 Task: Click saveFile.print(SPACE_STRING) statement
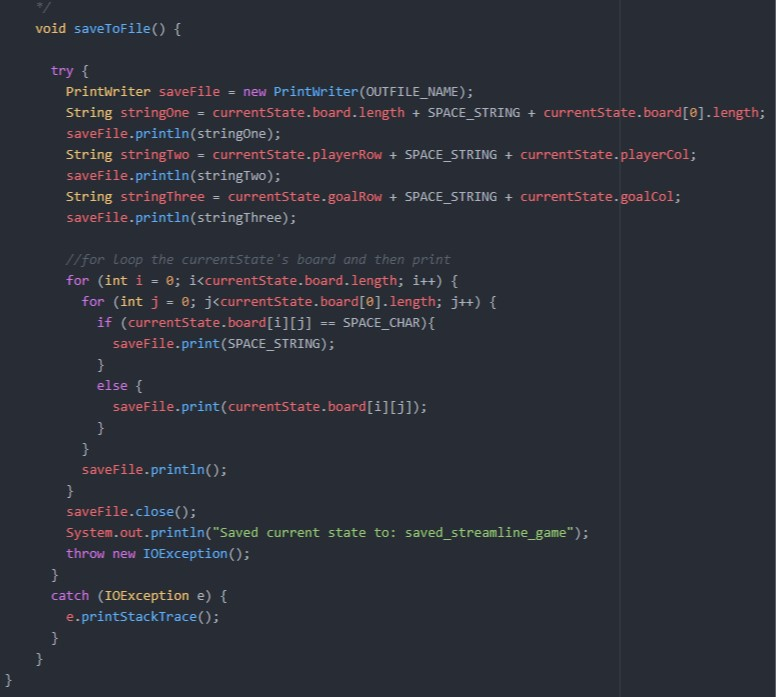pyautogui.click(x=223, y=344)
